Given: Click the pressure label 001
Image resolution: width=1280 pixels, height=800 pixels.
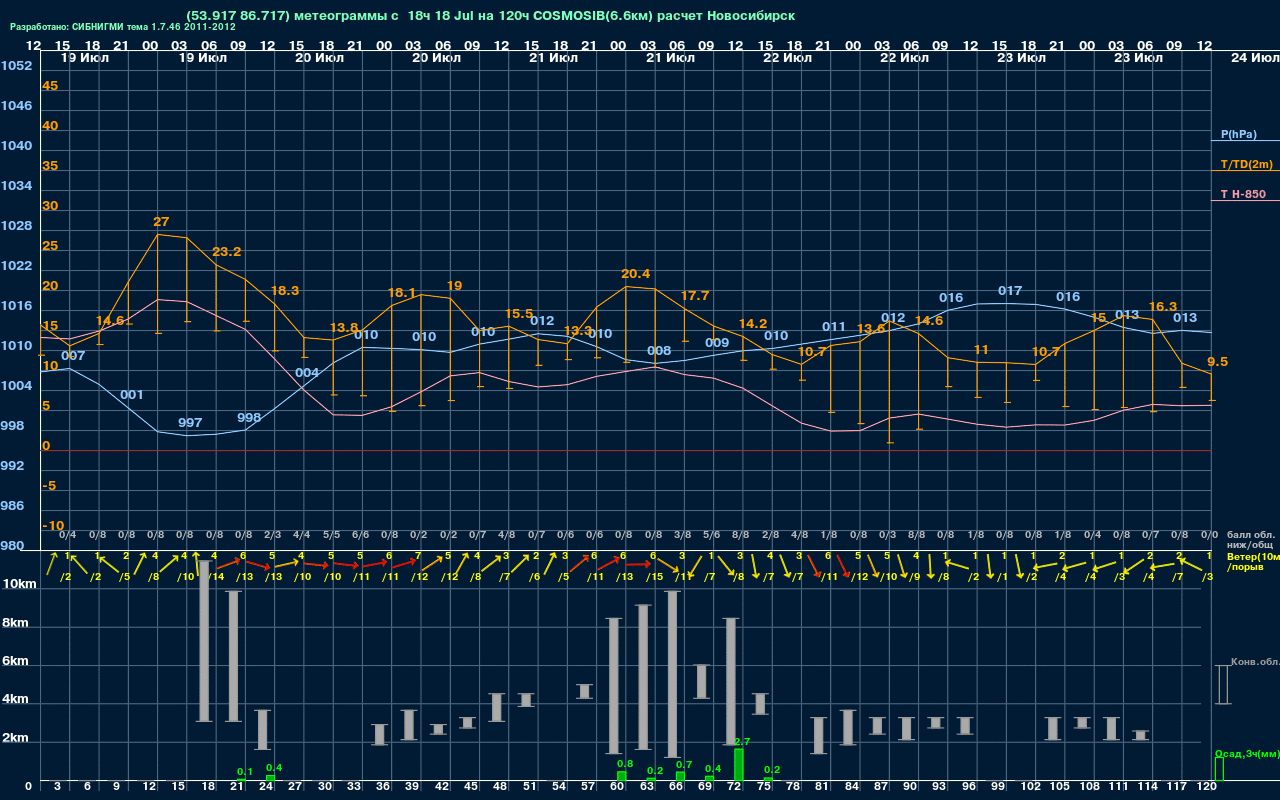Looking at the screenshot, I should (x=132, y=395).
